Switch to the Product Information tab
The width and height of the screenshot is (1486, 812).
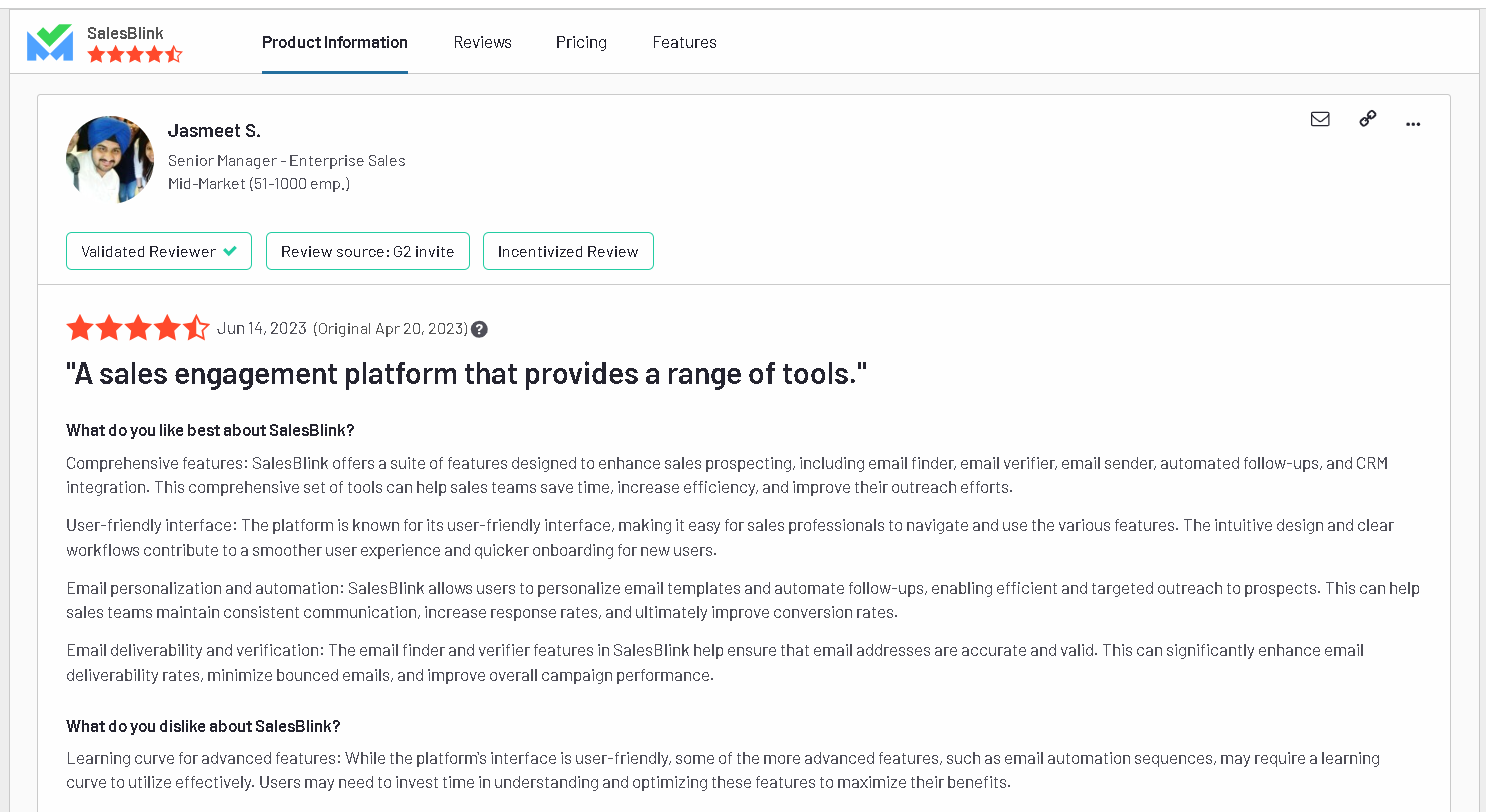point(335,42)
